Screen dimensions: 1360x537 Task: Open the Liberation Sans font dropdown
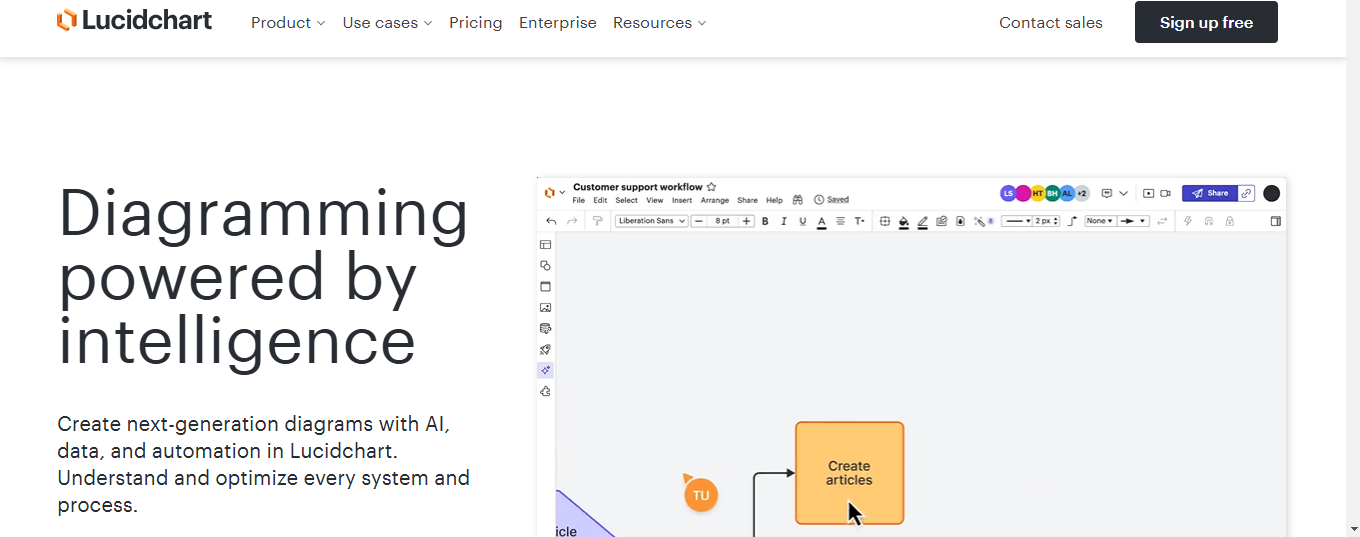coord(652,221)
